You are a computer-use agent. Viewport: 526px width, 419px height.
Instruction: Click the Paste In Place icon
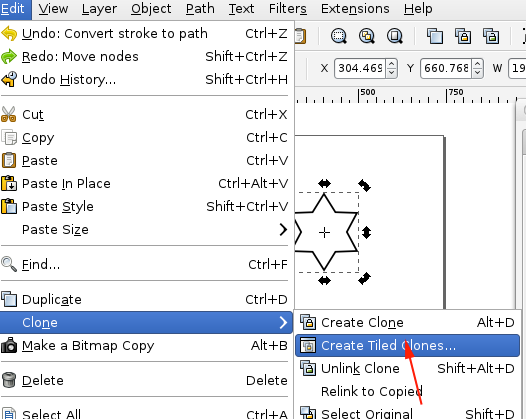pos(9,183)
